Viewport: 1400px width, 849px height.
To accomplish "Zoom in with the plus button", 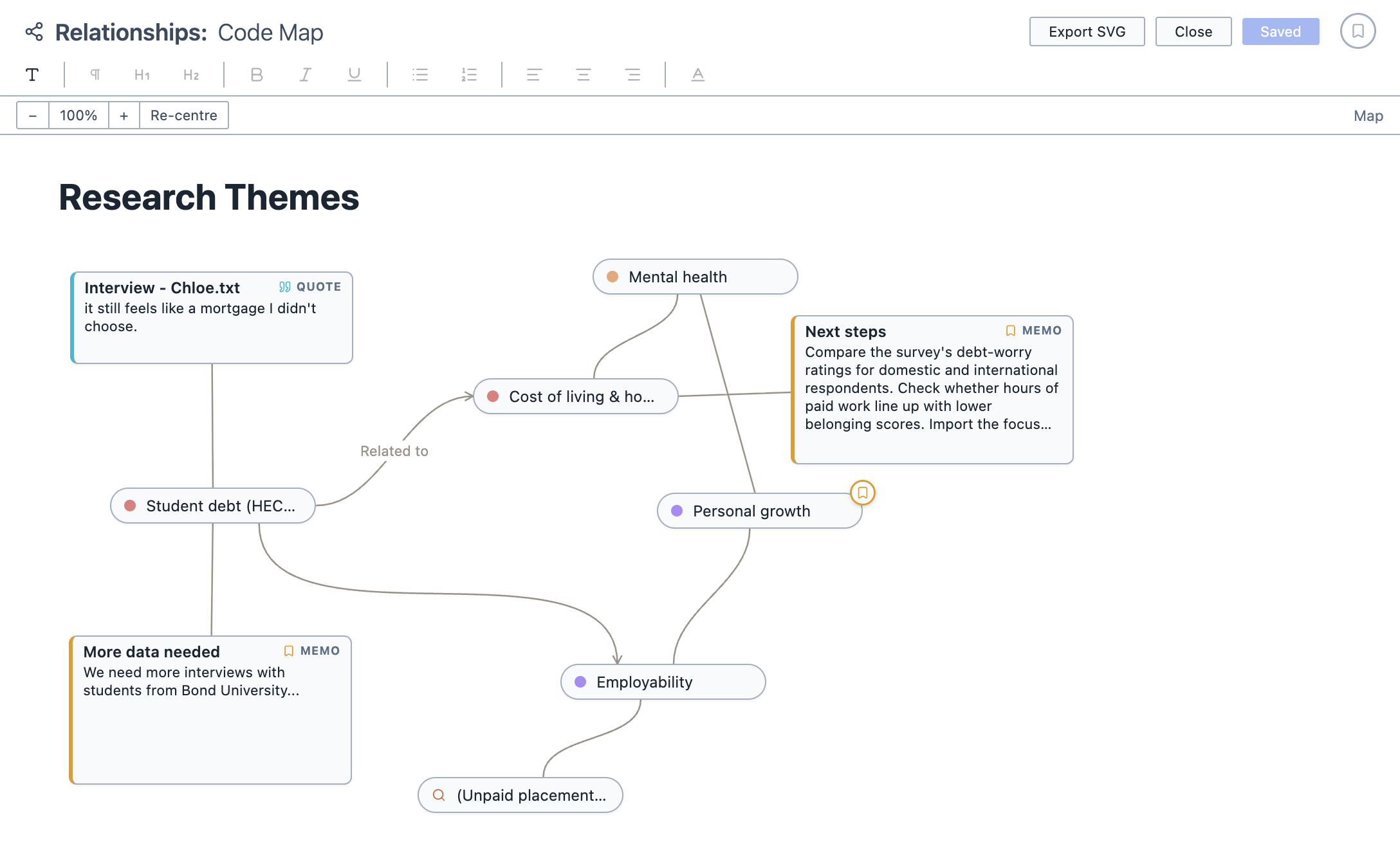I will point(124,115).
